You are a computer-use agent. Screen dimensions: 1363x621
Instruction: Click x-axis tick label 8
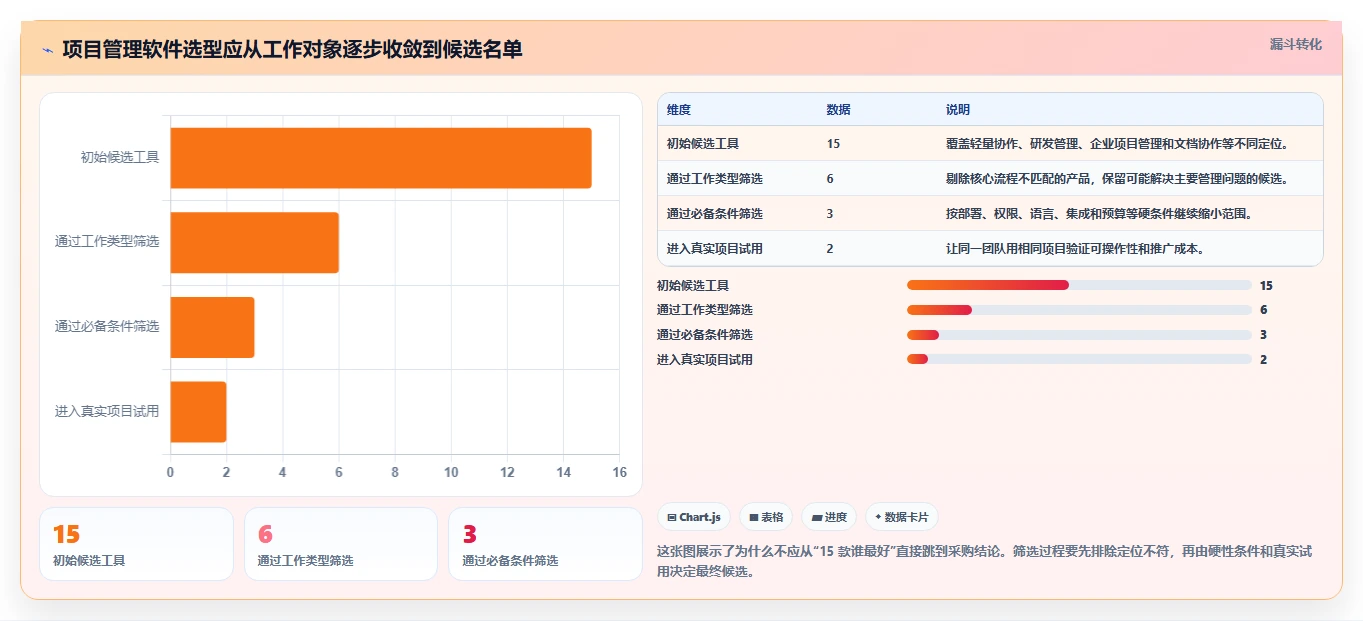pos(395,472)
